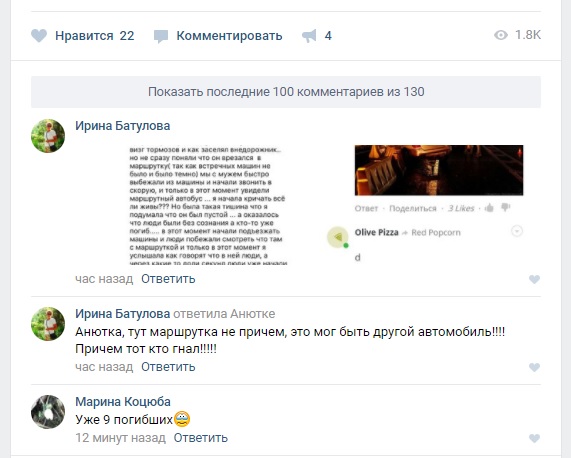Like Марина Коцюба's comment with heart
Viewport: 571px width, 458px height.
(534, 438)
